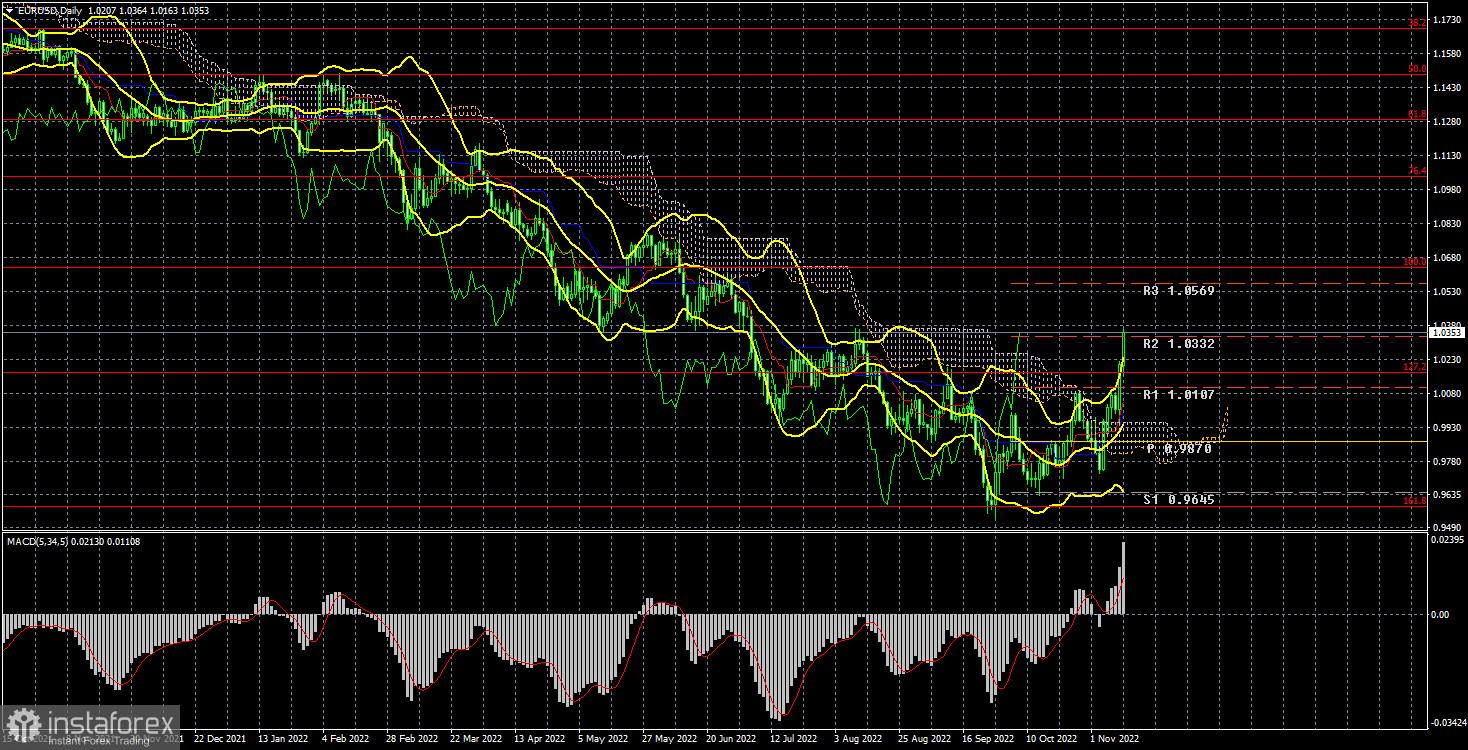This screenshot has width=1468, height=750.
Task: Click the 3 Aug 2022 date label
Action: coord(858,739)
